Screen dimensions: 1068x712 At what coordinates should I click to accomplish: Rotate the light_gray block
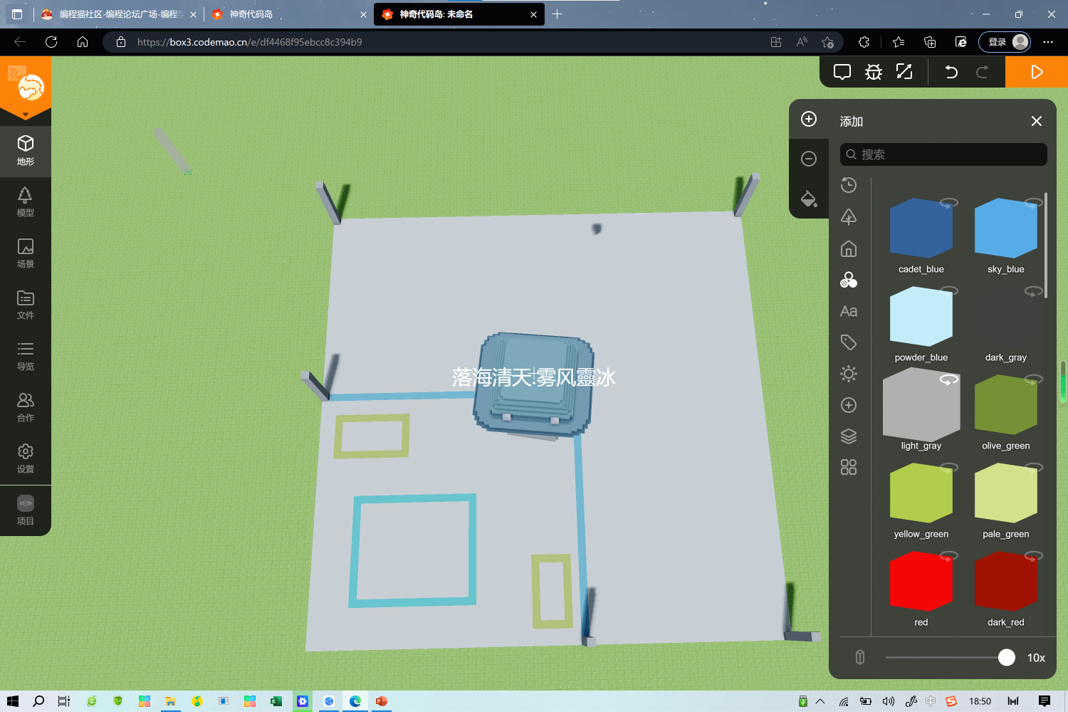(x=949, y=380)
